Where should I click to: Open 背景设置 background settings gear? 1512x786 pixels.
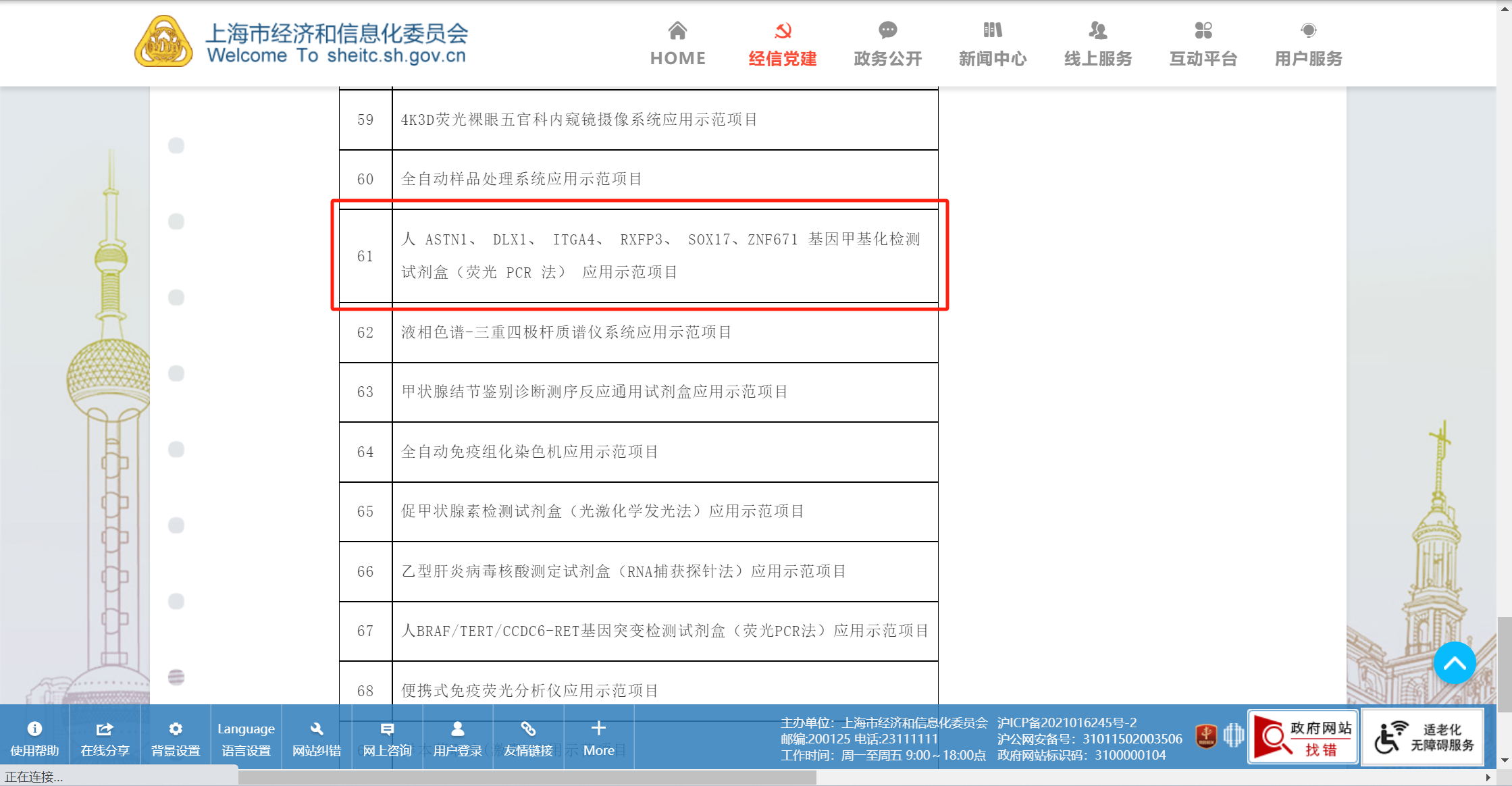click(x=176, y=737)
